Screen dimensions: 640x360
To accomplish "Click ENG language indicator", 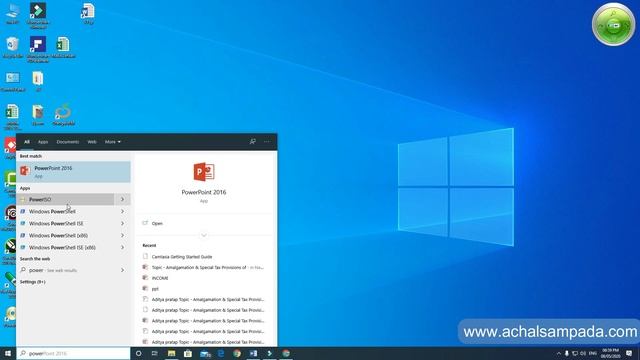I will point(593,353).
